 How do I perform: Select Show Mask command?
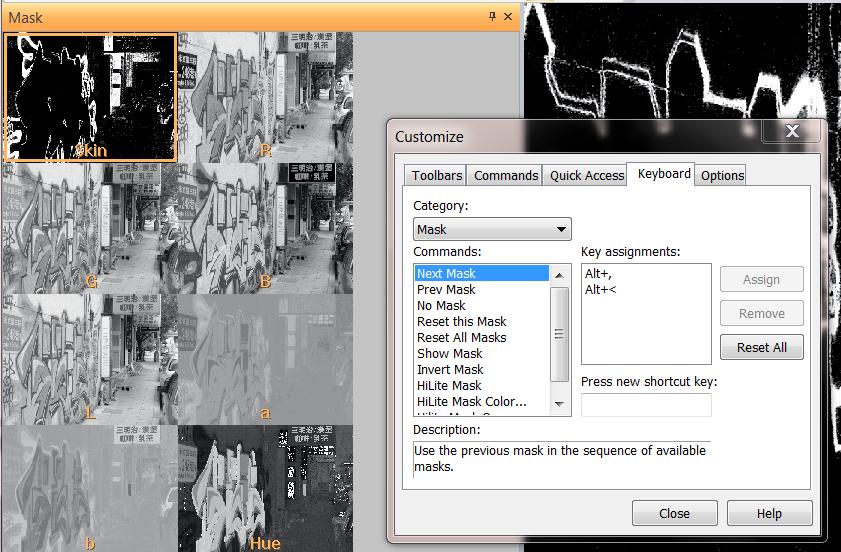482,354
